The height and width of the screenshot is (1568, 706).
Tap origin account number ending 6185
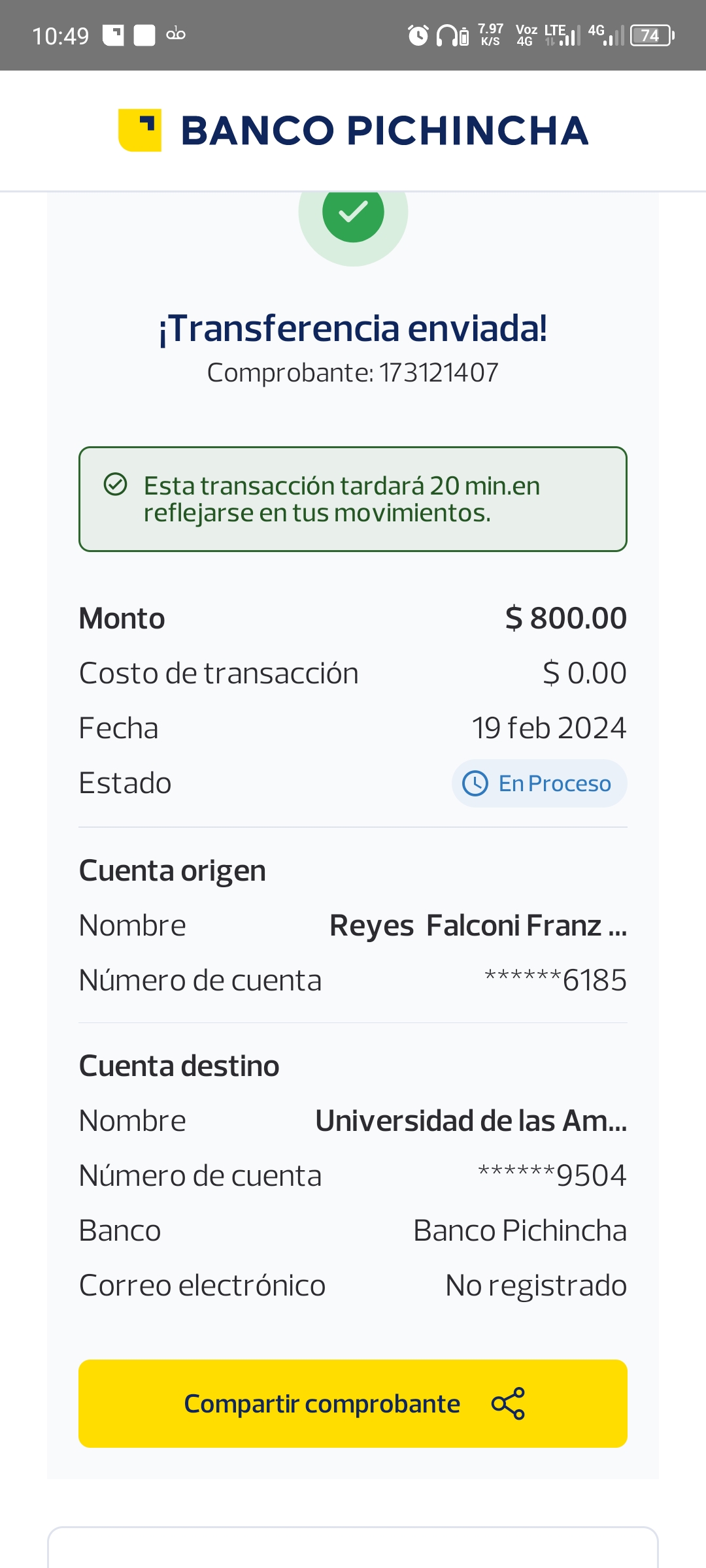click(555, 980)
